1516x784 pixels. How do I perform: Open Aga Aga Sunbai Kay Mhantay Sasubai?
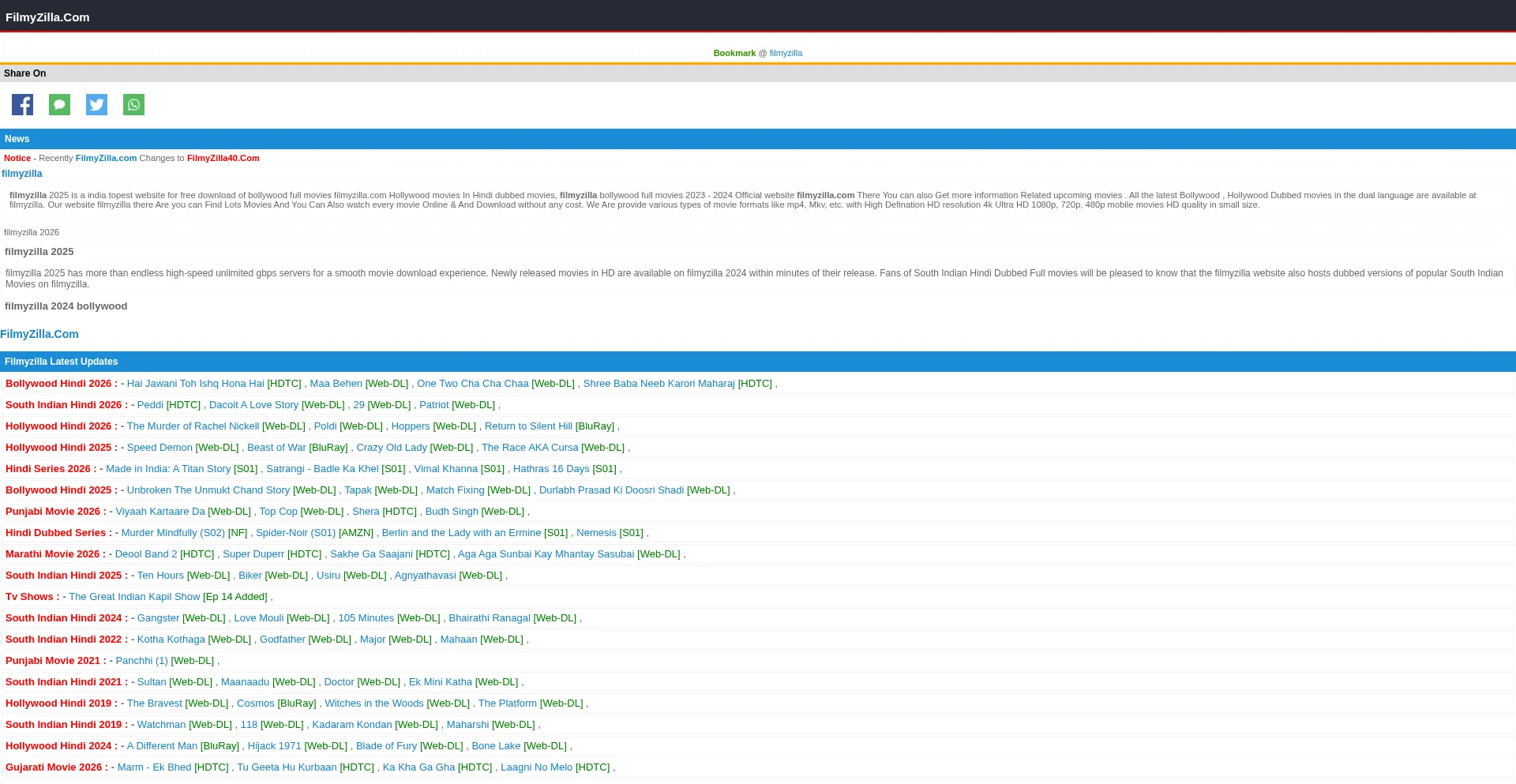pyautogui.click(x=546, y=554)
